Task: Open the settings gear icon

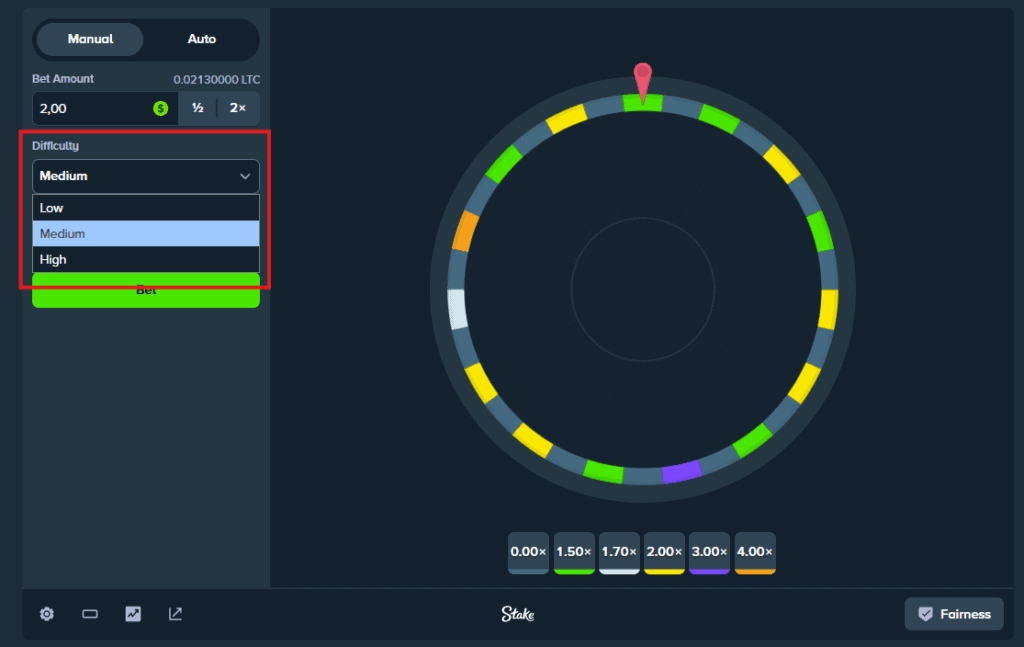Action: click(46, 614)
